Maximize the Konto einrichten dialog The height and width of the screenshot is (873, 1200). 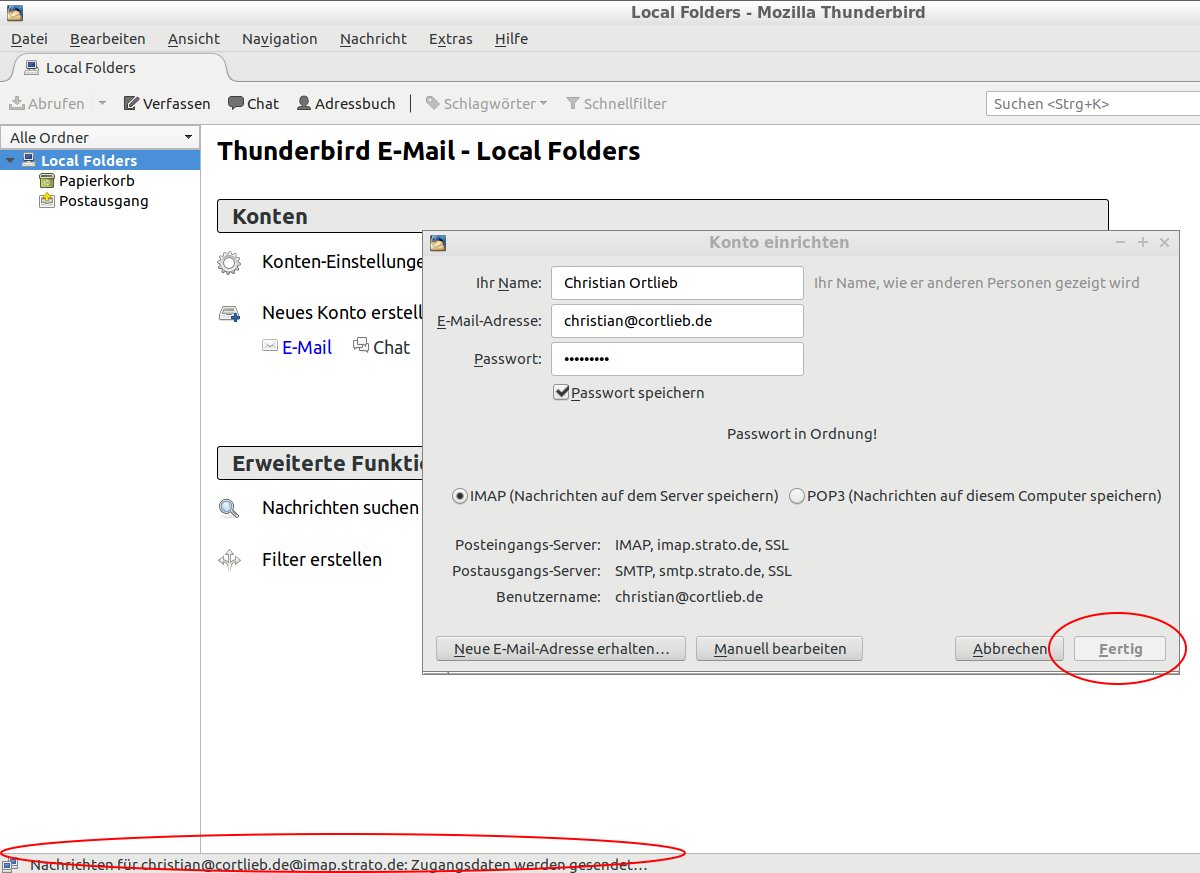point(1143,243)
